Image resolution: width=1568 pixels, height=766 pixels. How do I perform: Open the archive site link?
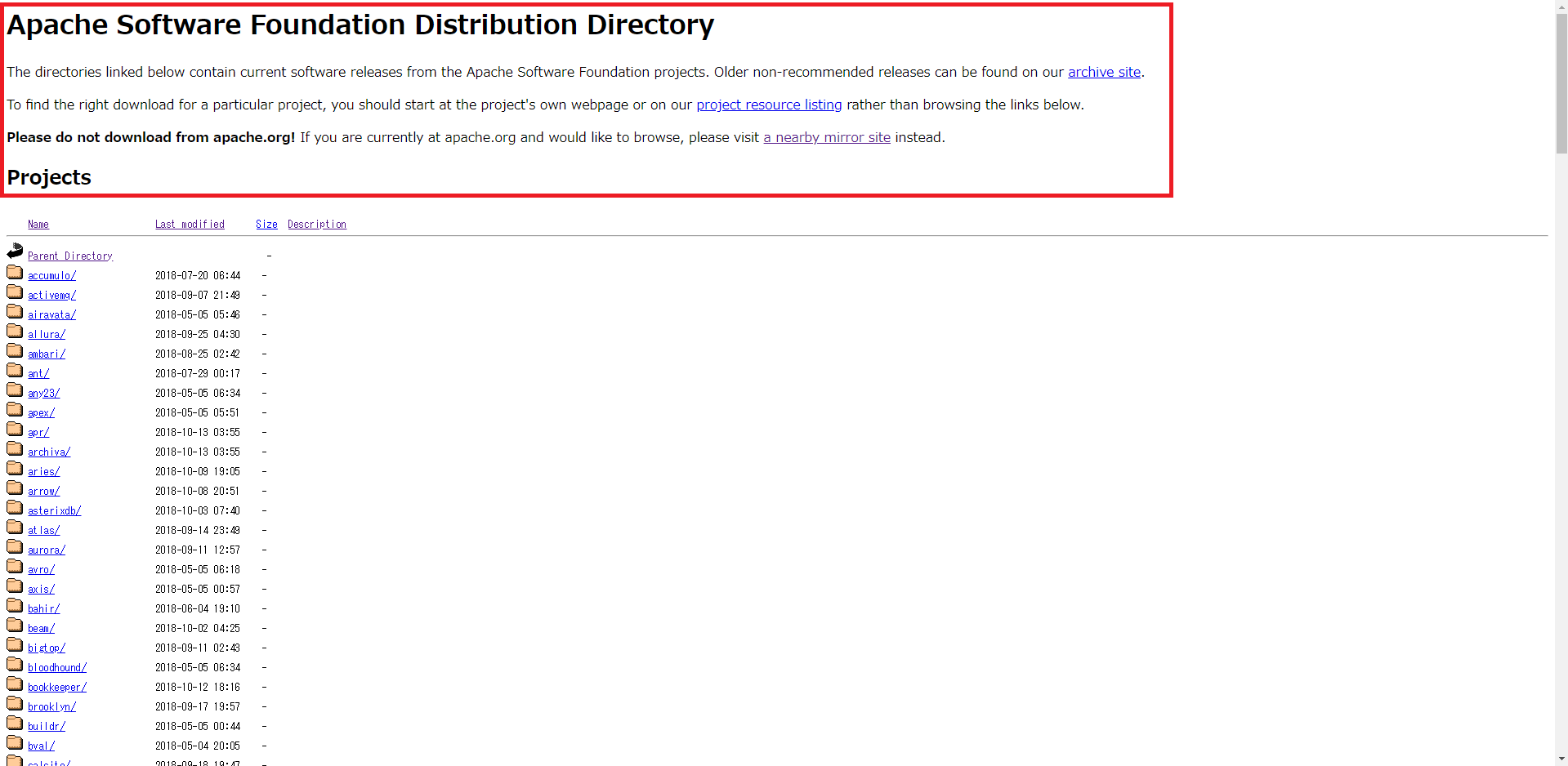click(1104, 72)
